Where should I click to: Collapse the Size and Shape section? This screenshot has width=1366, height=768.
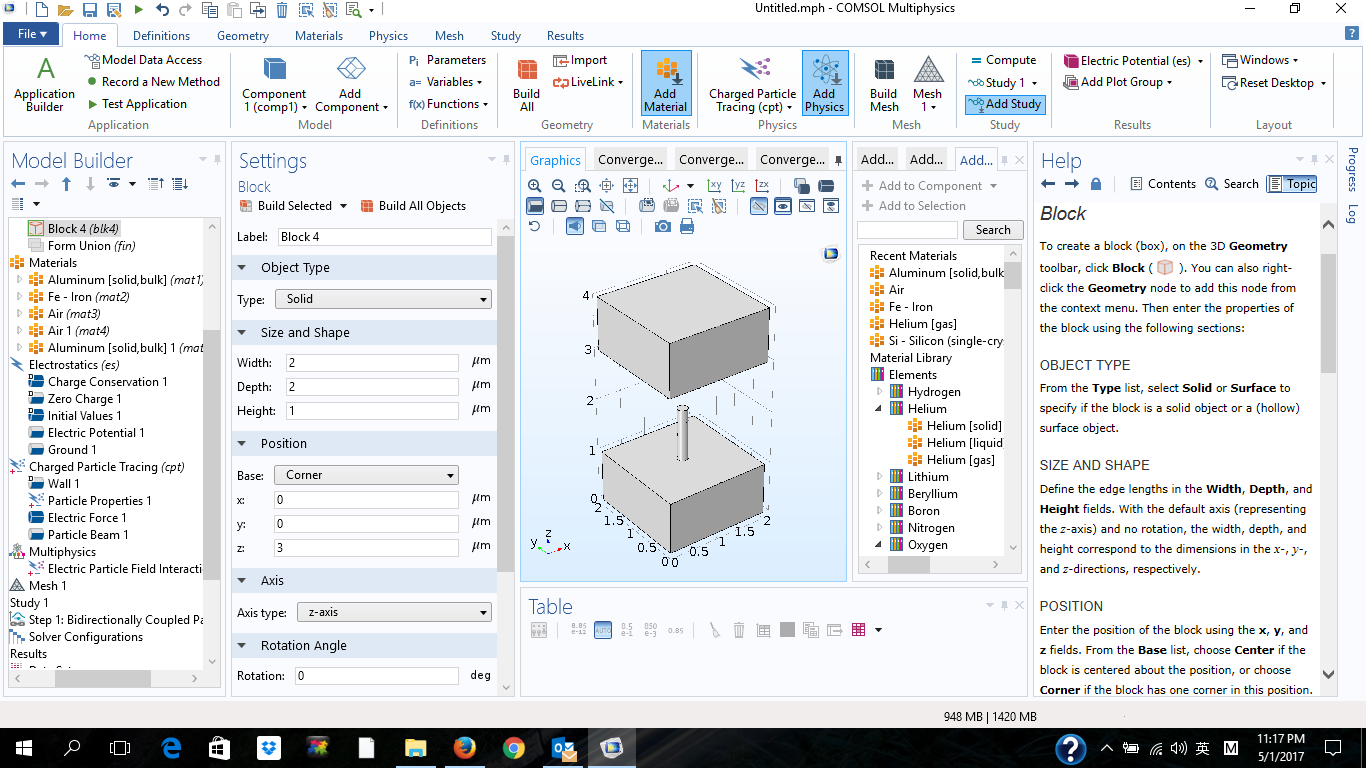coord(242,332)
